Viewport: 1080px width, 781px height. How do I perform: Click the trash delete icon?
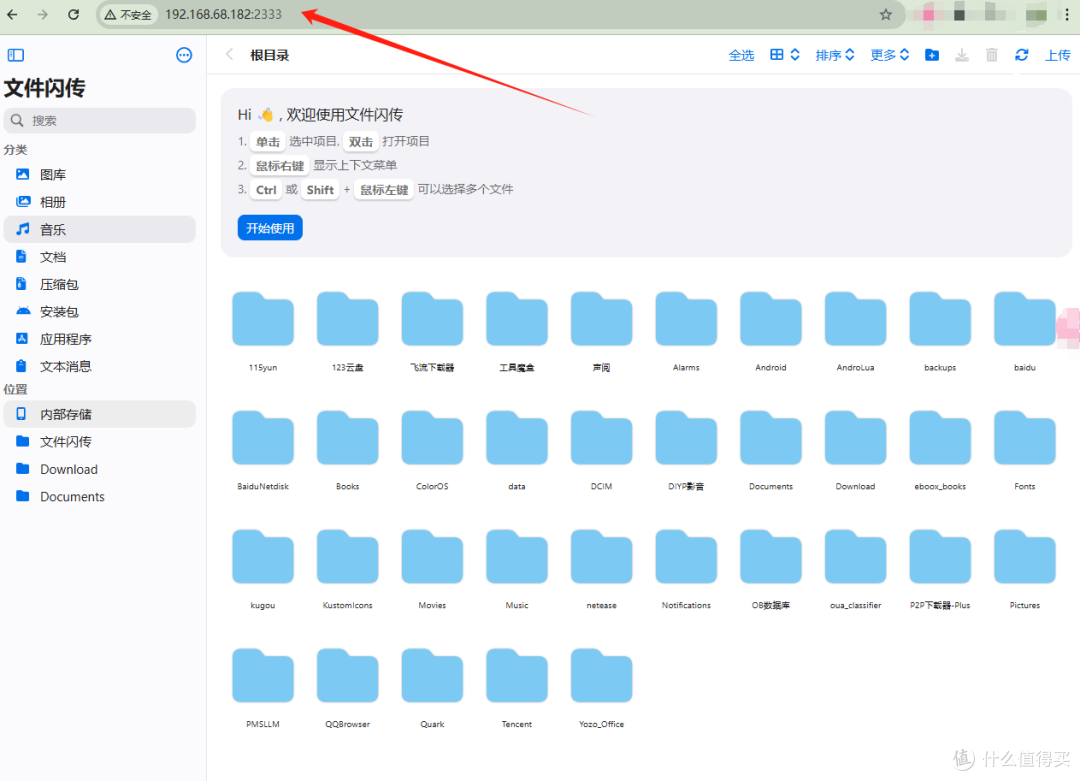pyautogui.click(x=992, y=55)
